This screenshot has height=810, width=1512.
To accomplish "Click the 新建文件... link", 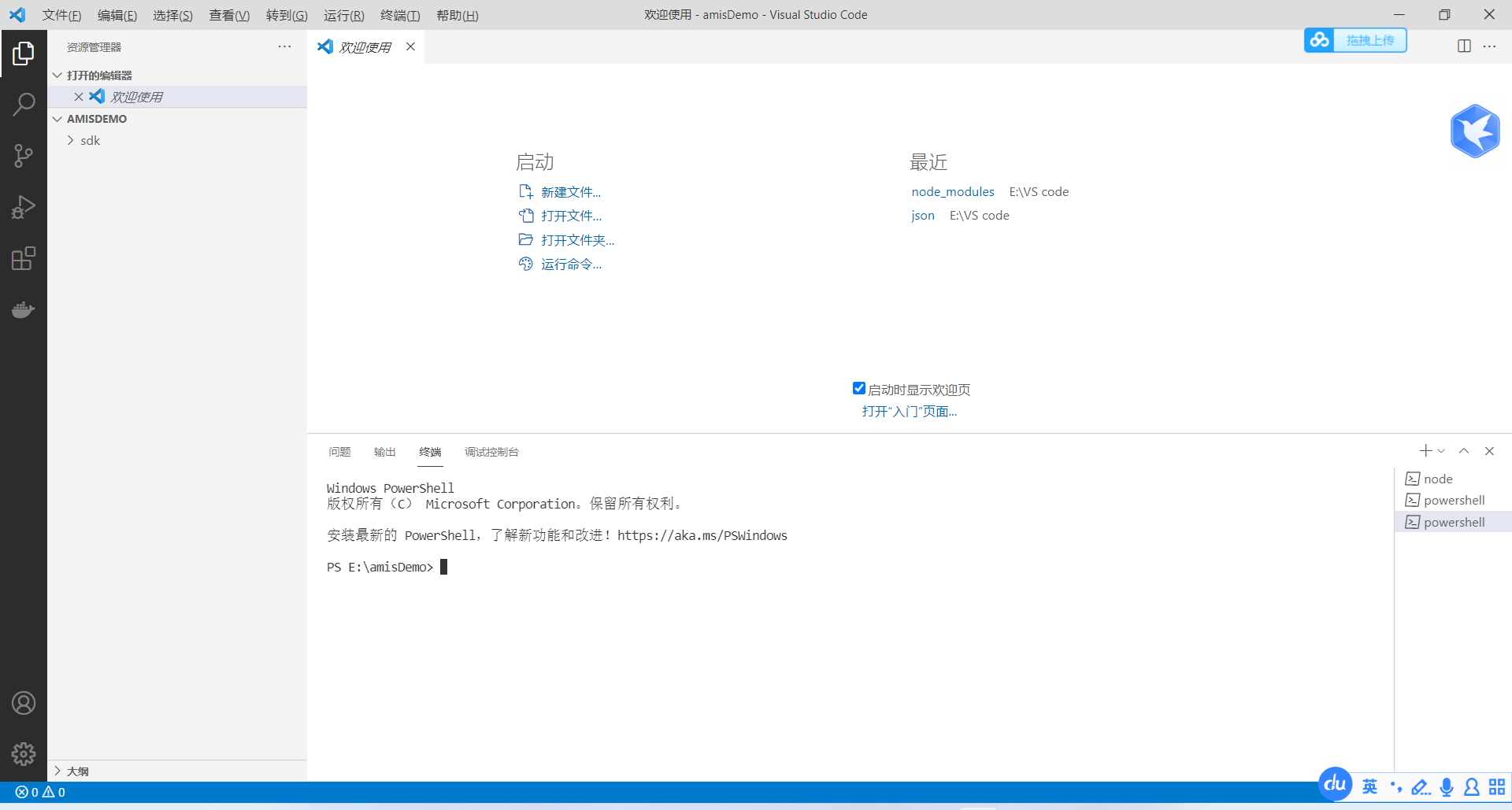I will tap(570, 192).
